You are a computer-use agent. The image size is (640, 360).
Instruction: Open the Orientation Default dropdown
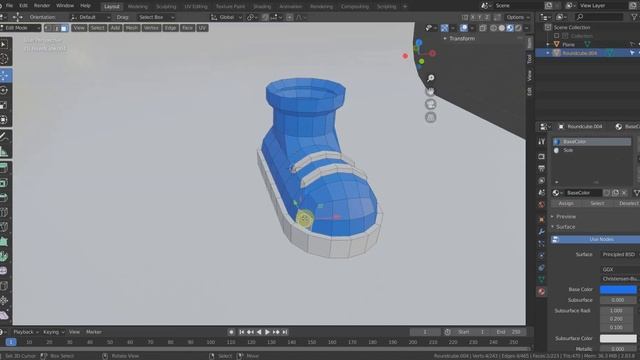[x=90, y=17]
